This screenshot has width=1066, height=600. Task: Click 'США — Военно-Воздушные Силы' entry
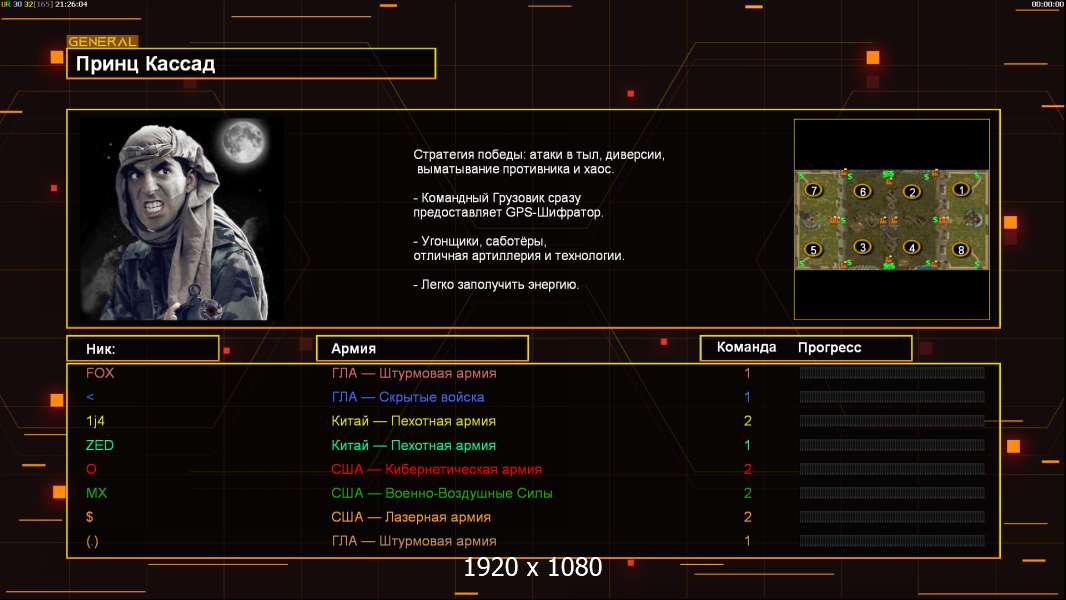coord(442,493)
